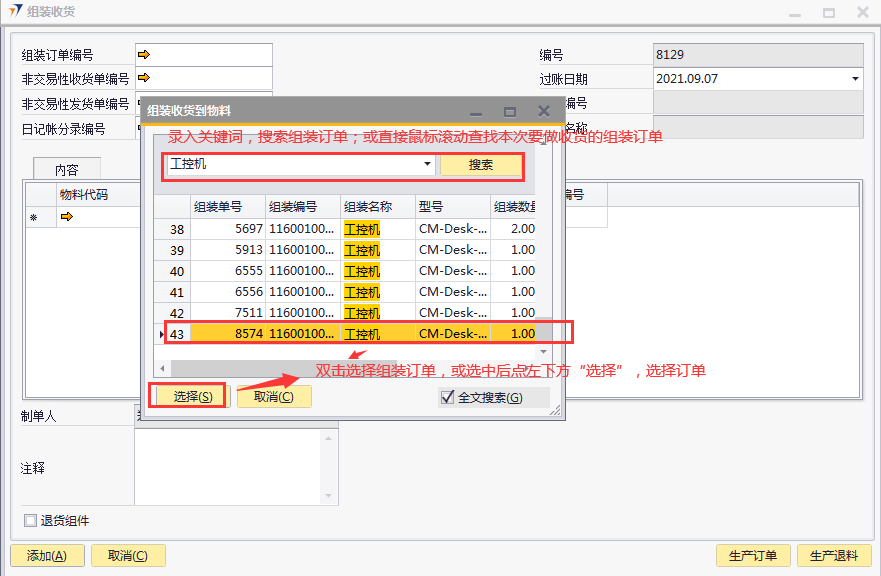The width and height of the screenshot is (881, 576).
Task: Click the vertical scrollbar down arrow in the results list
Action: coord(543,352)
